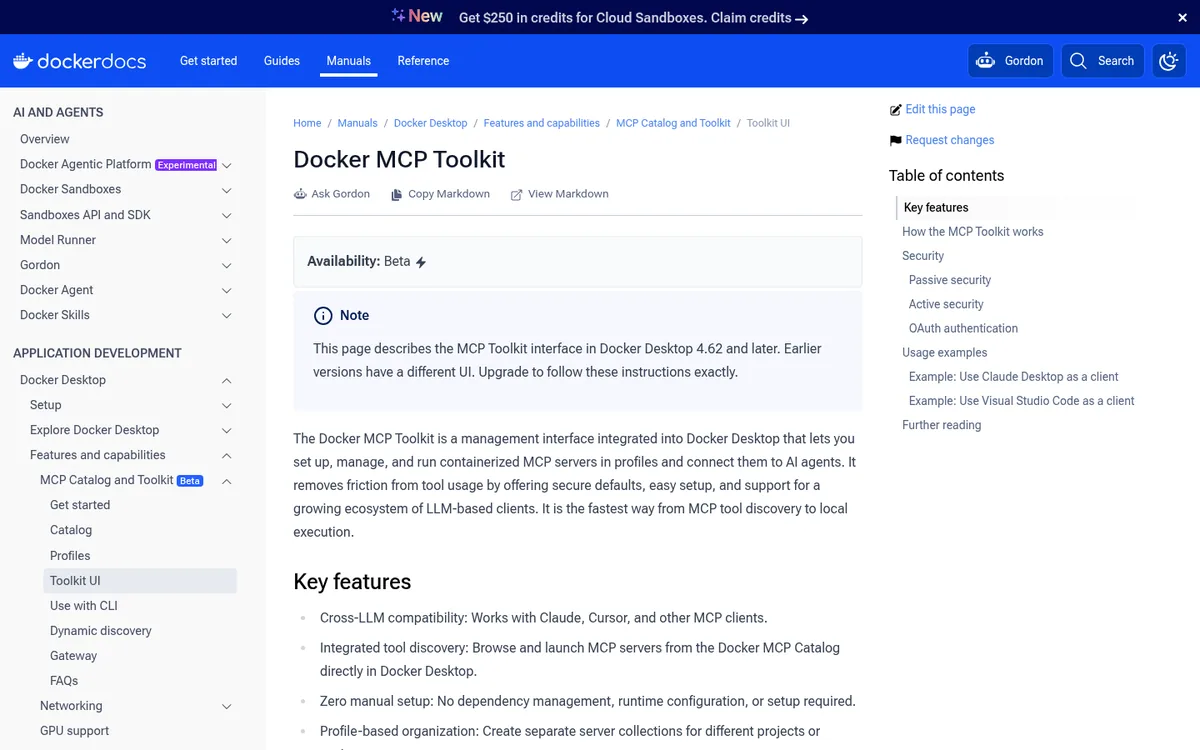Collapse the Docker Desktop section chevron
Image resolution: width=1200 pixels, height=750 pixels.
227,380
